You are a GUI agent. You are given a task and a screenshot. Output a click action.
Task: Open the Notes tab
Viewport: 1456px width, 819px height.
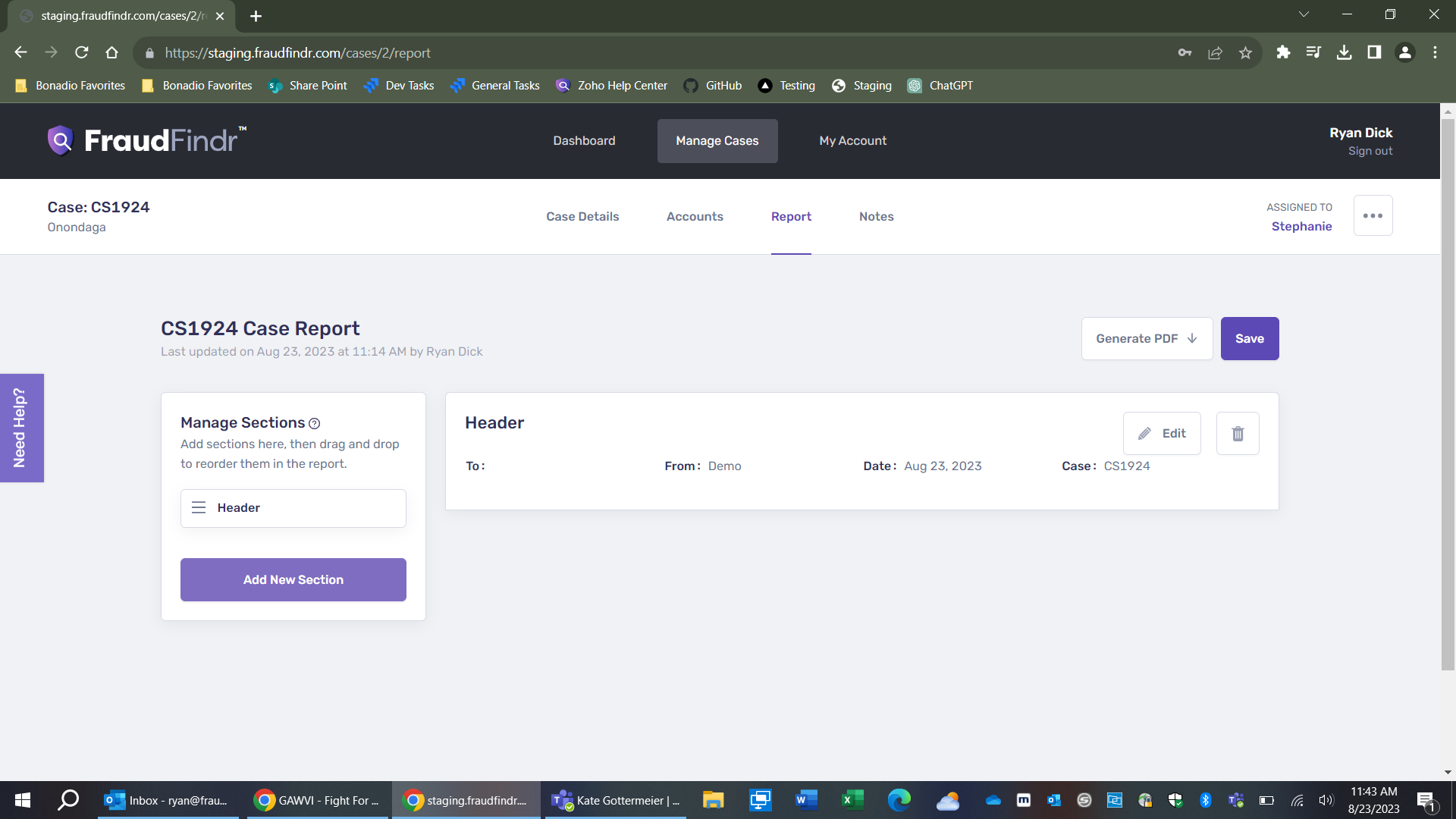876,217
